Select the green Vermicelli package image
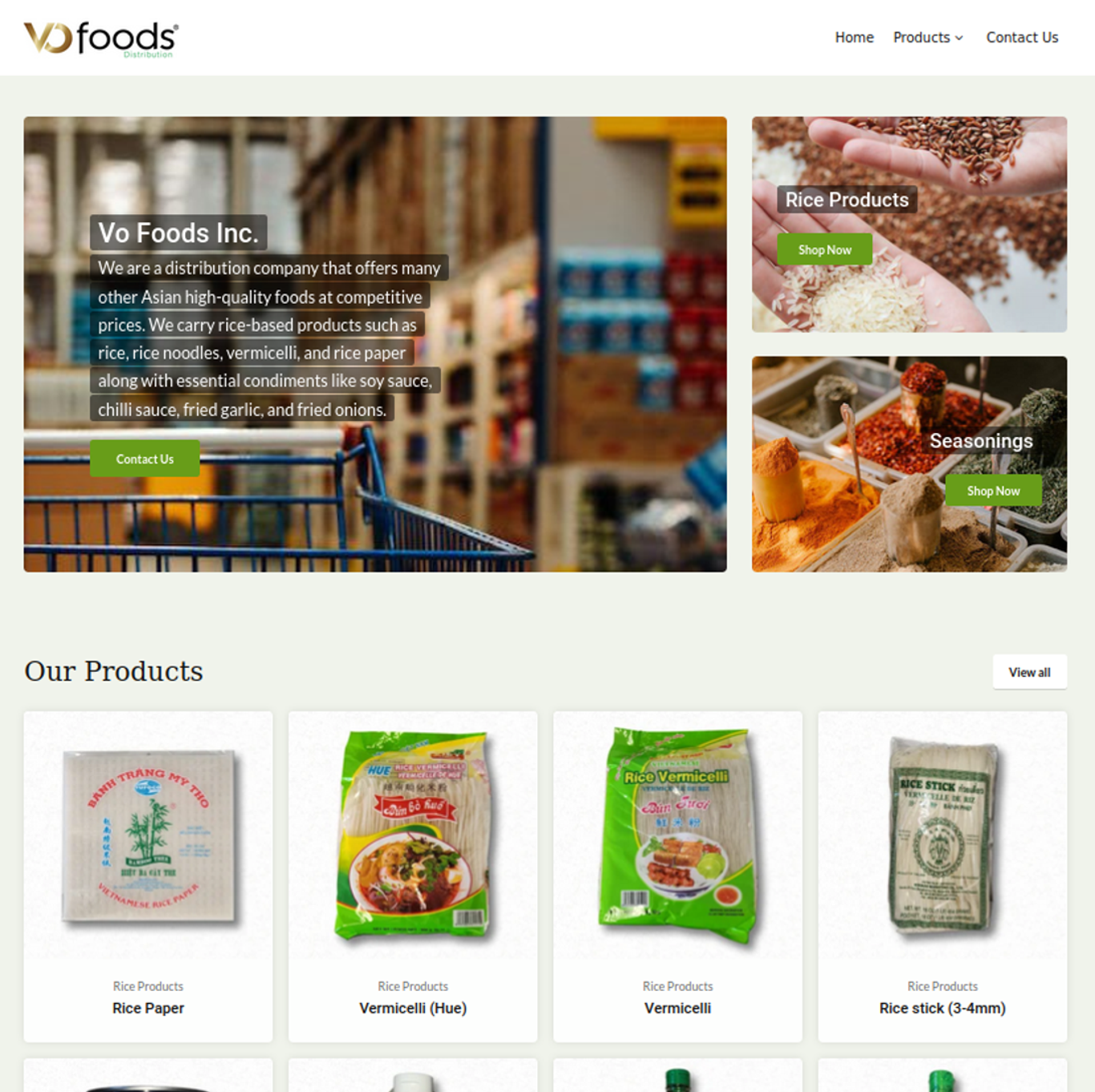The width and height of the screenshot is (1095, 1092). 677,835
